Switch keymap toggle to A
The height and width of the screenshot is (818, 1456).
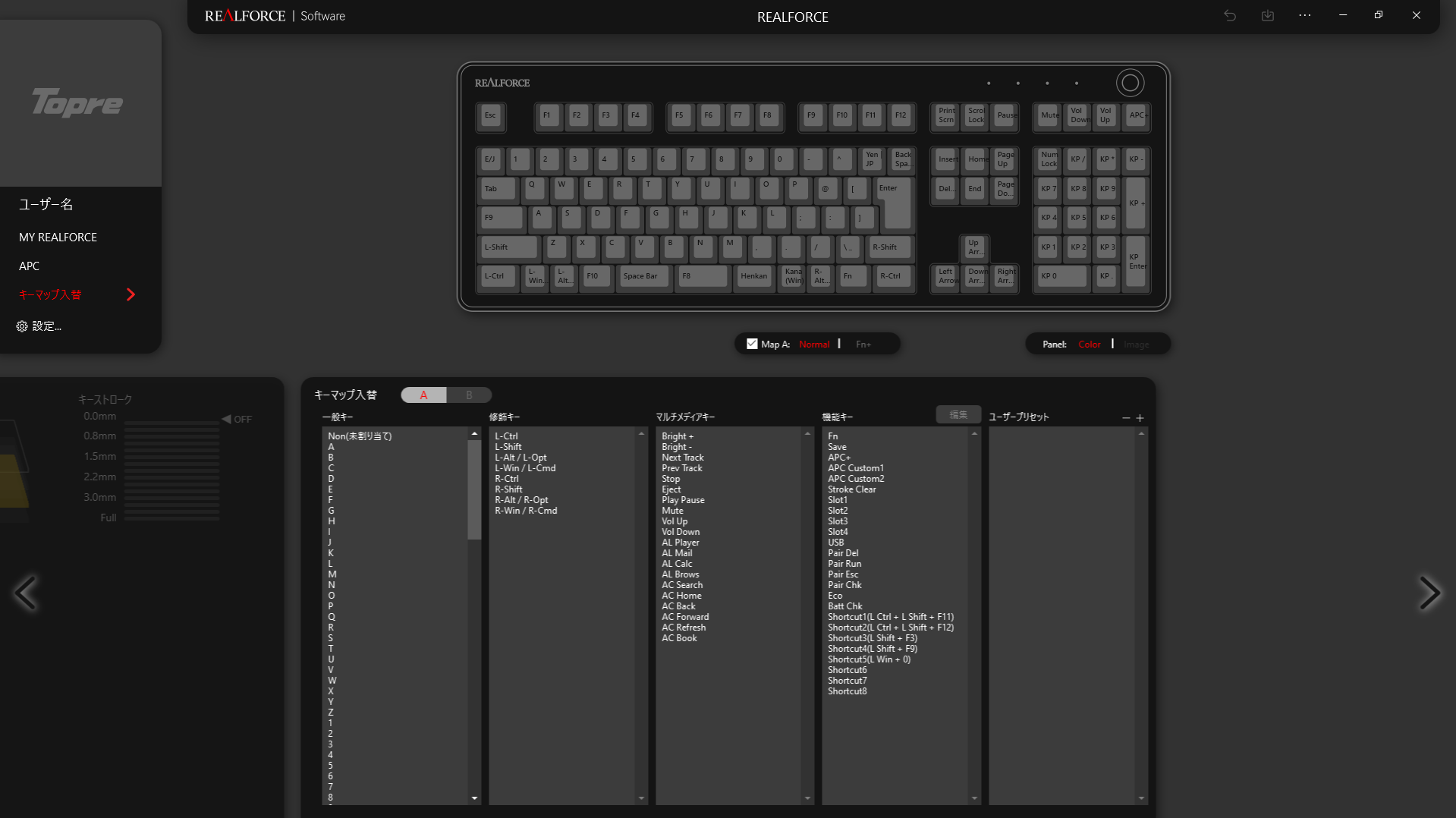(423, 395)
